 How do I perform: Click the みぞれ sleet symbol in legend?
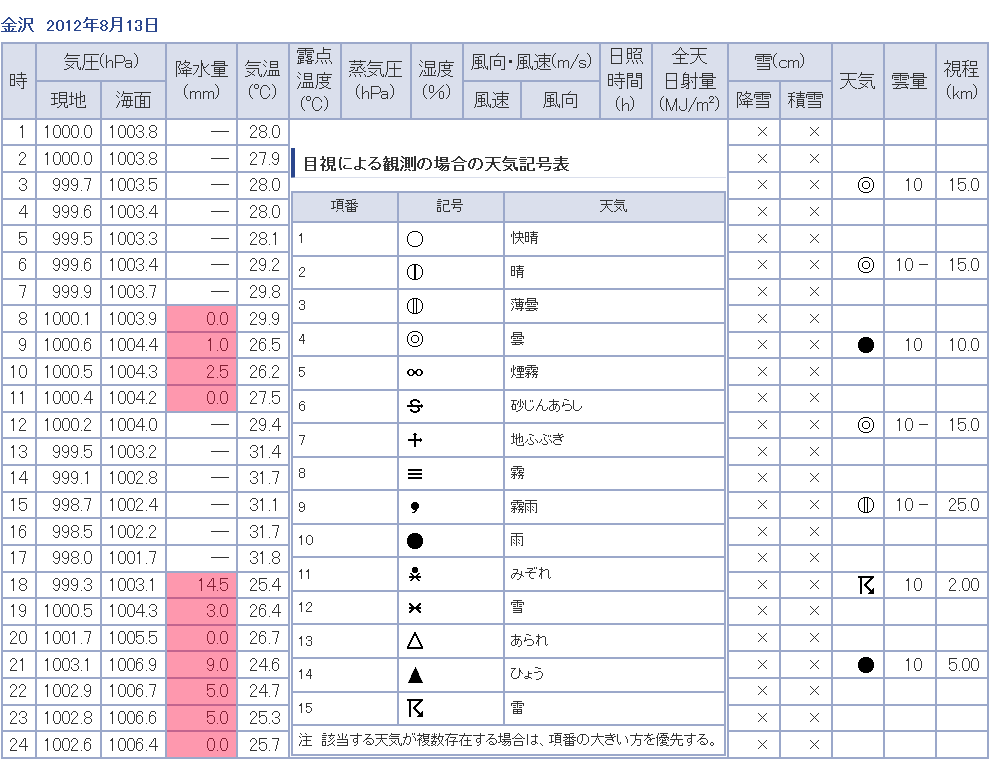415,574
